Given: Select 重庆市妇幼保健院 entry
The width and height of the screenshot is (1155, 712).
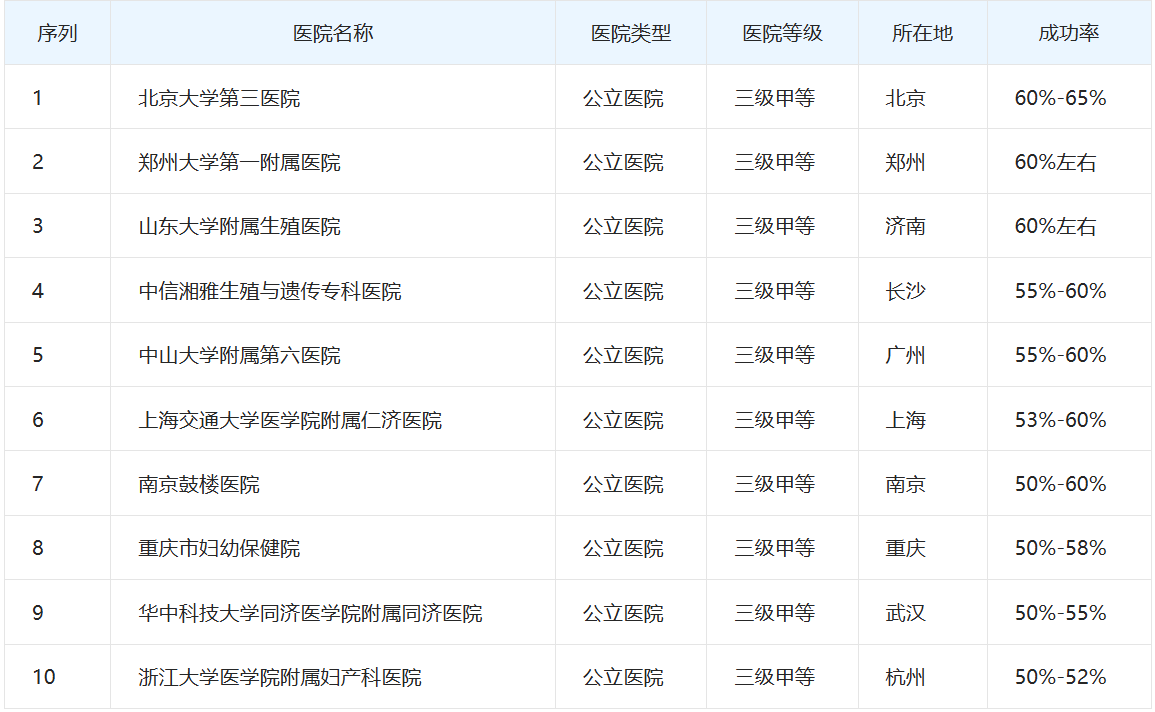Looking at the screenshot, I should (x=219, y=548).
